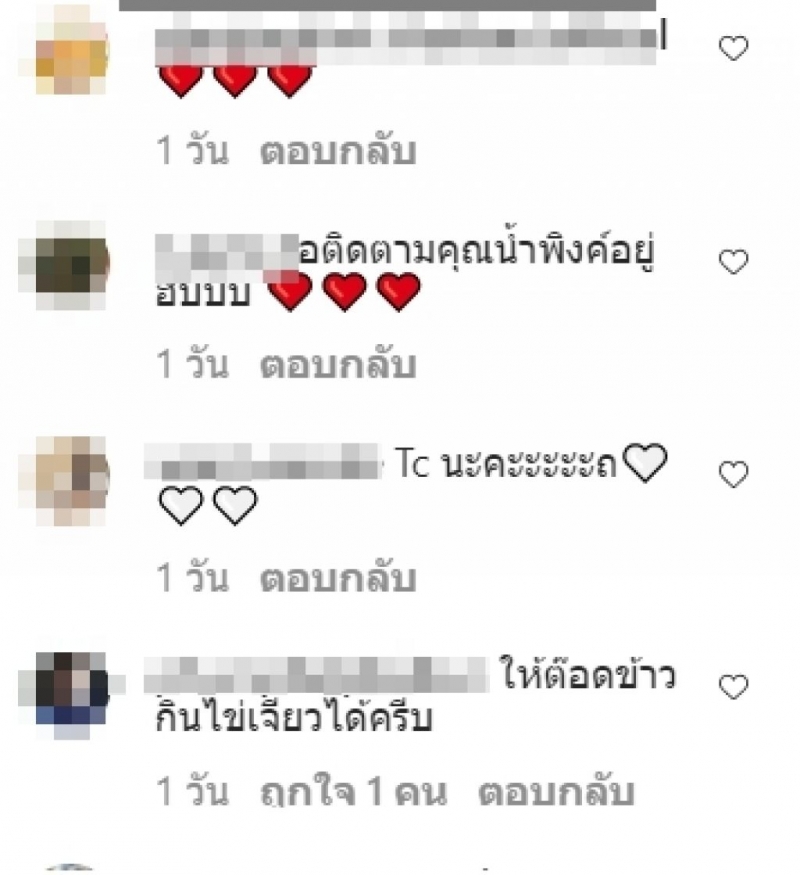Like the comment with only three red hearts
The height and width of the screenshot is (875, 800).
point(733,48)
